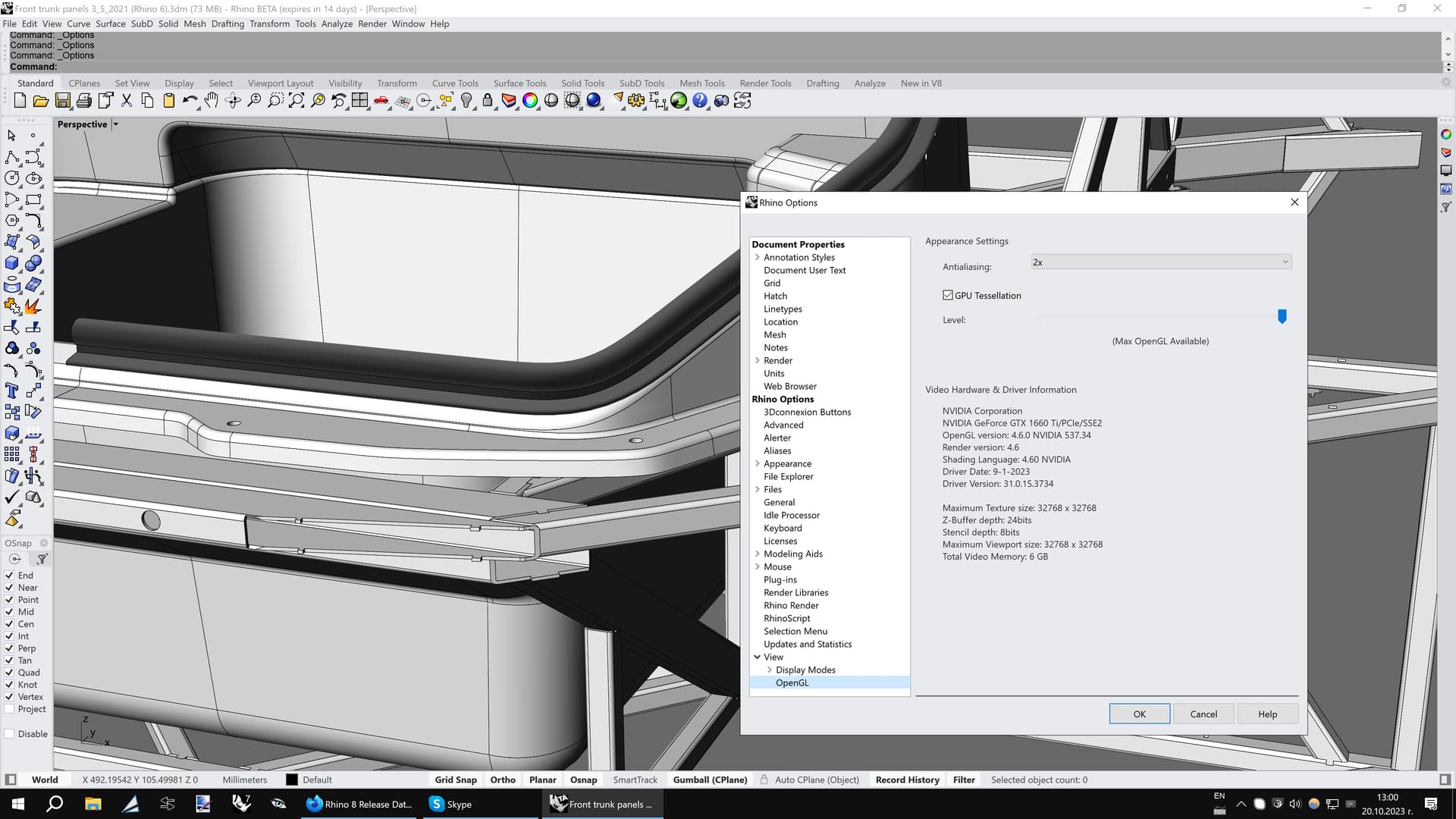The width and height of the screenshot is (1456, 819).
Task: Select Keyboard in the Rhino Options tree
Action: [x=783, y=529]
